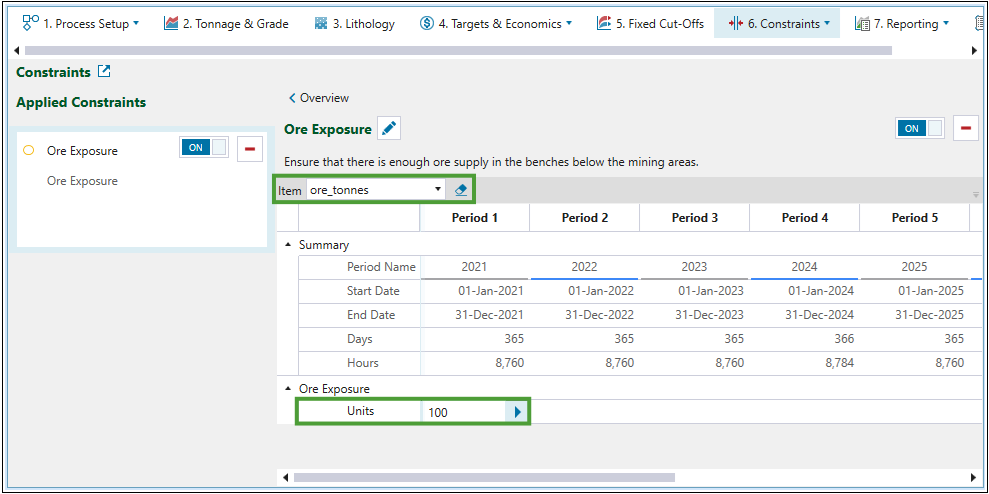
Task: Expand the Targets & Economics dropdown arrow
Action: pos(569,24)
